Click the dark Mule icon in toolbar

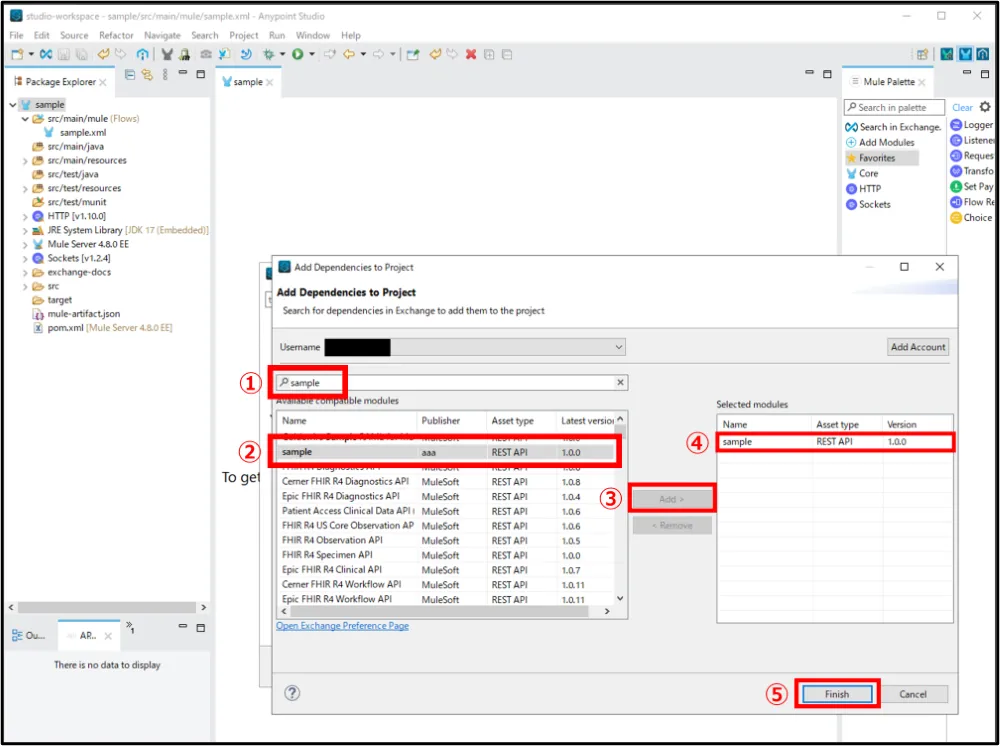[x=167, y=55]
